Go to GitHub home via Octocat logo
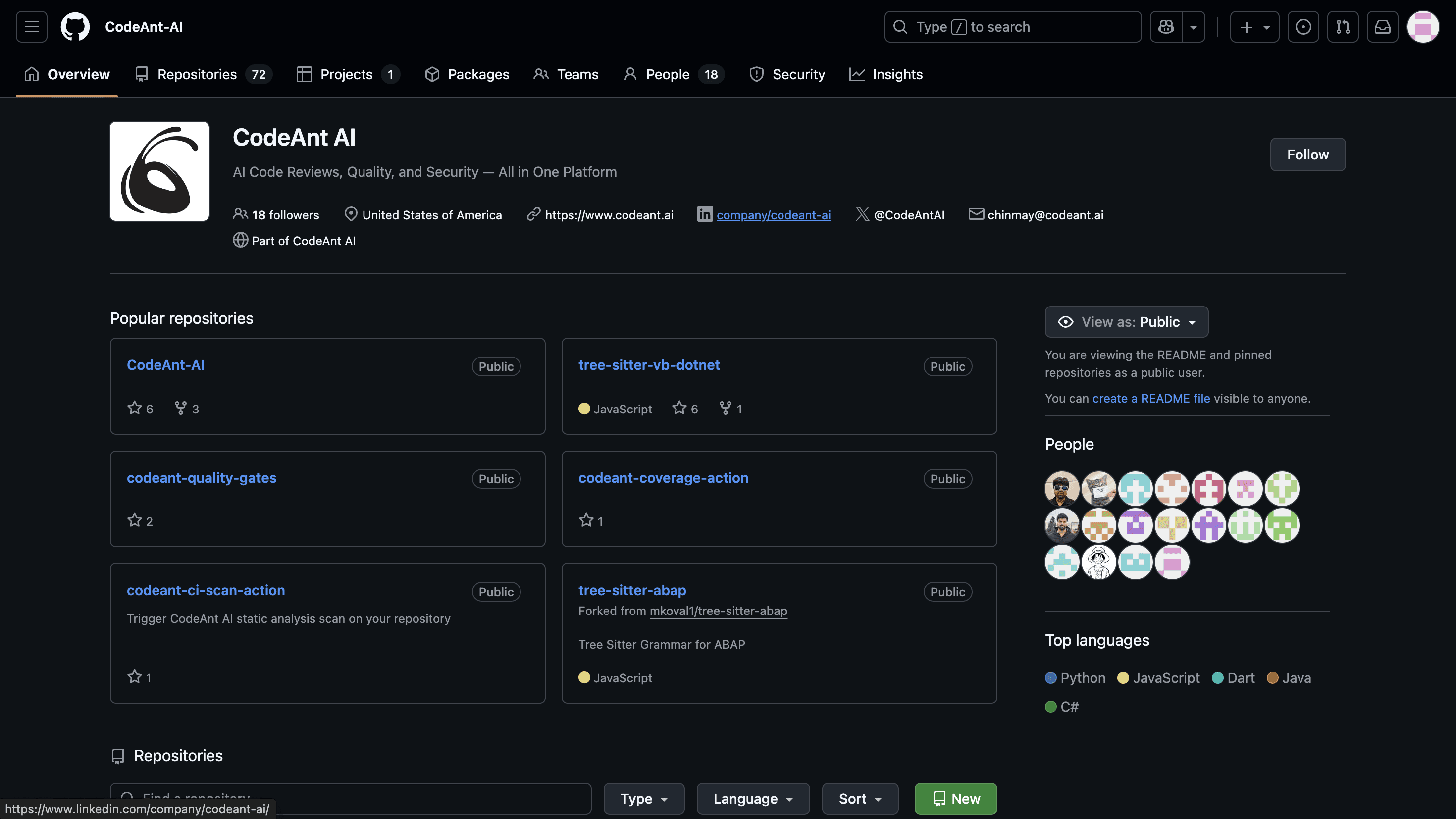The image size is (1456, 819). [75, 27]
